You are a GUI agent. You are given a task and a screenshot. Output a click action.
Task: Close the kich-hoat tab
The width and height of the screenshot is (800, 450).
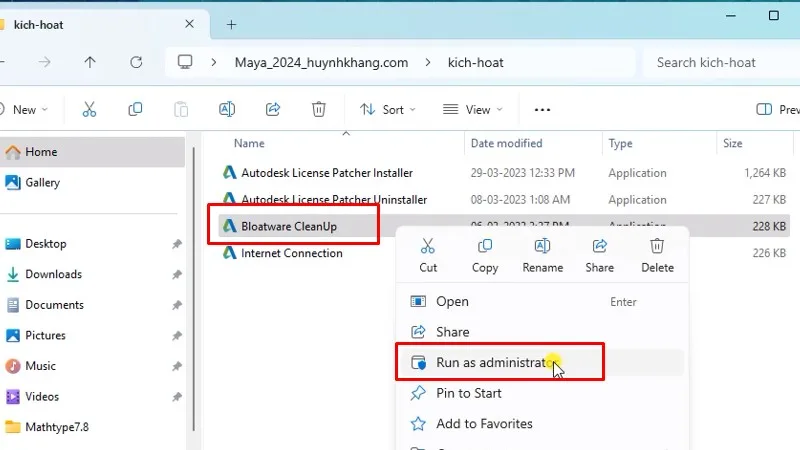[x=189, y=24]
